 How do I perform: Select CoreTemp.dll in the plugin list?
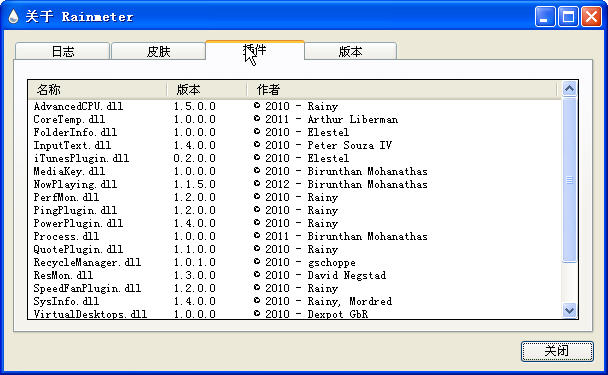(69, 119)
